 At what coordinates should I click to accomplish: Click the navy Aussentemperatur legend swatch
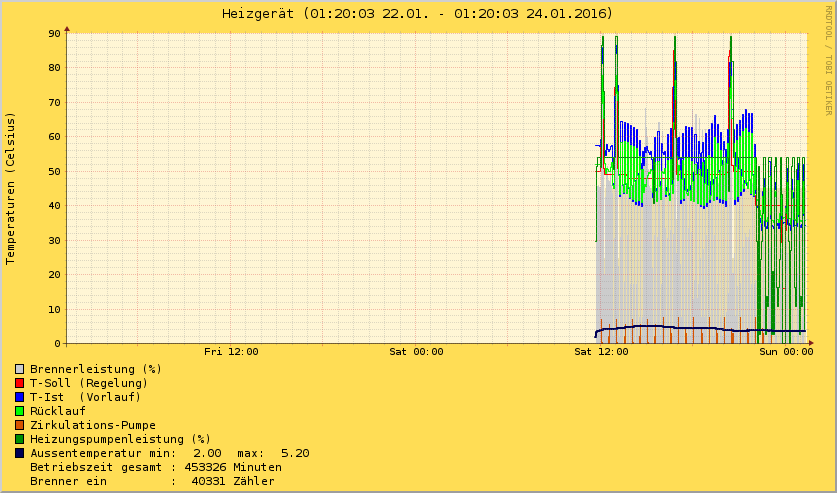[x=20, y=453]
